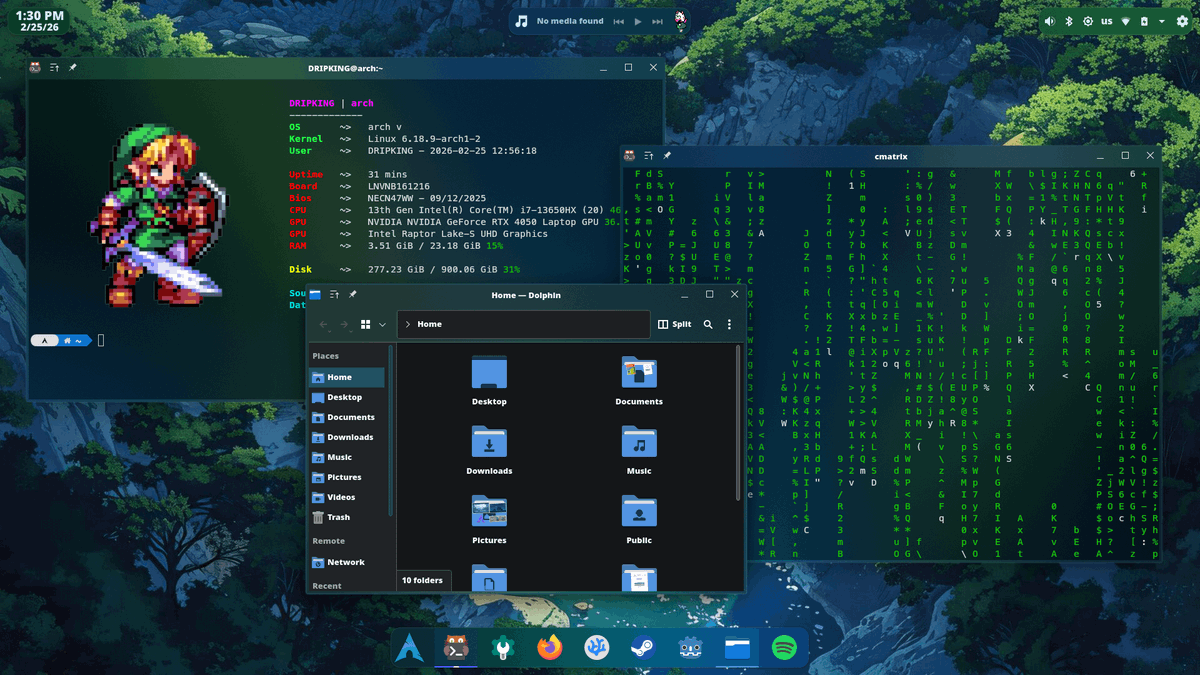Click the Places panel scrollbar in Dolphin
Screen dimensions: 1200x675
[390, 432]
